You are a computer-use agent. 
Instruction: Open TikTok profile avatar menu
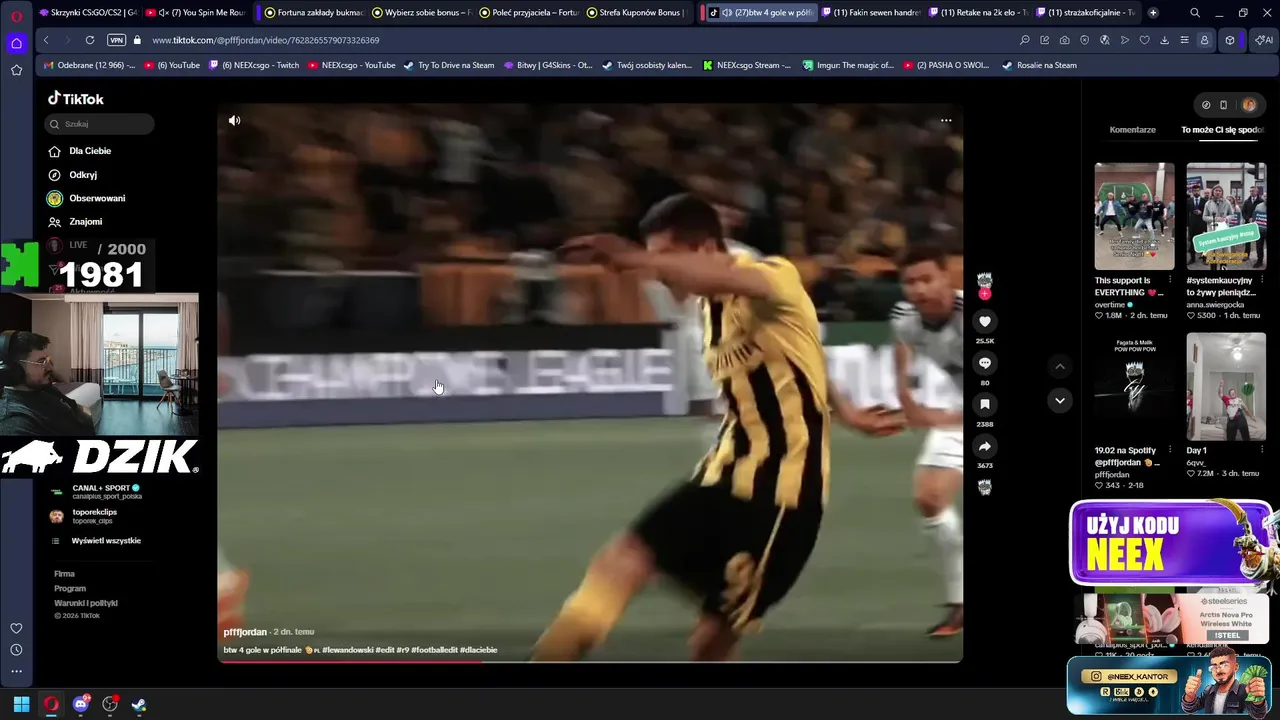click(x=1249, y=105)
